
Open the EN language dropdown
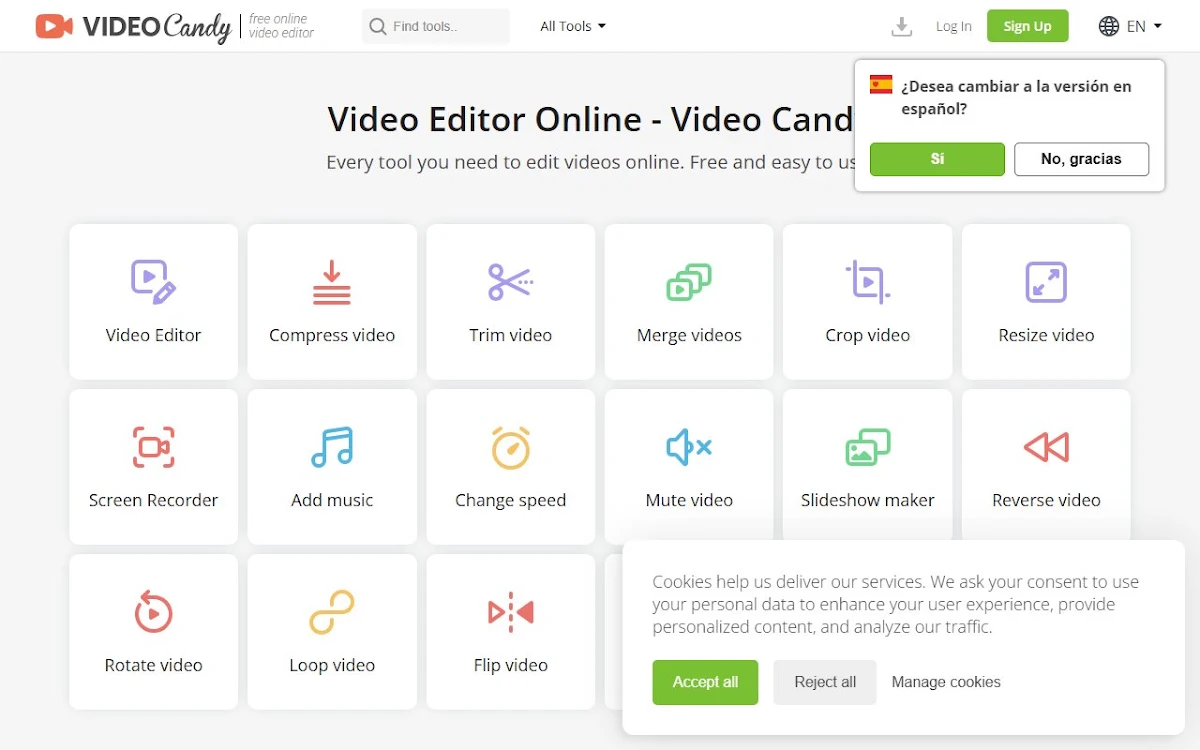1144,27
